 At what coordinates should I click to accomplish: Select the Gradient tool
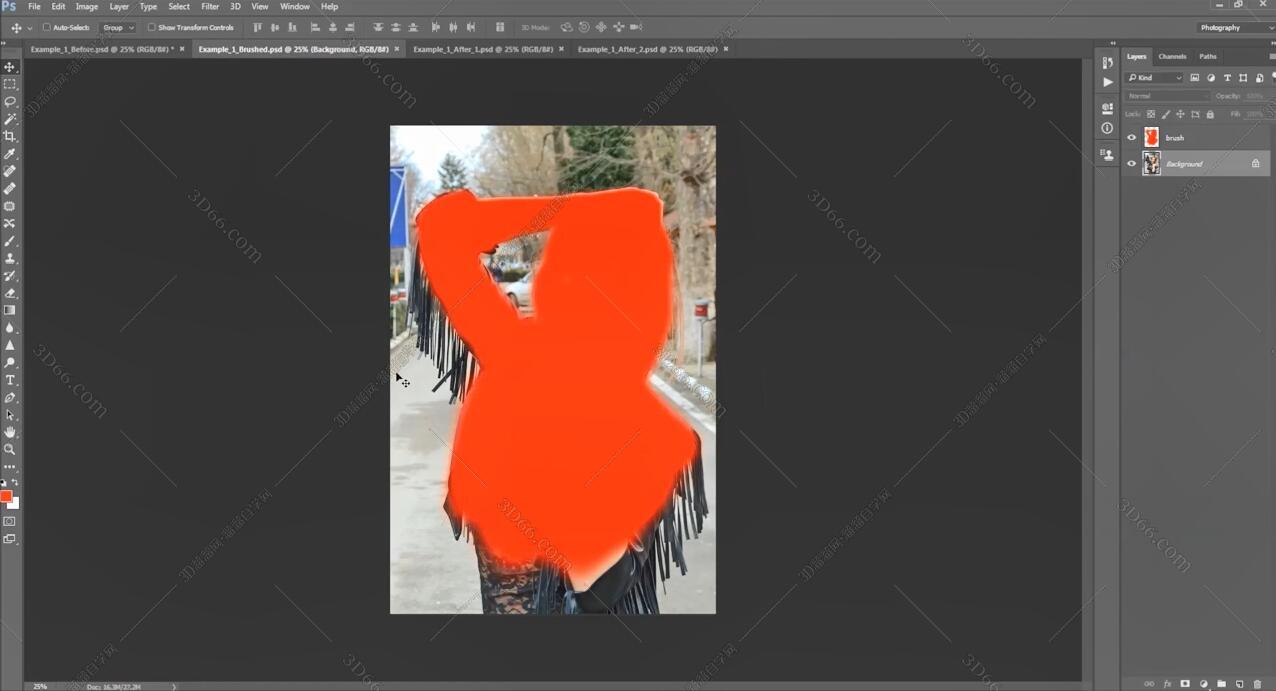tap(10, 310)
